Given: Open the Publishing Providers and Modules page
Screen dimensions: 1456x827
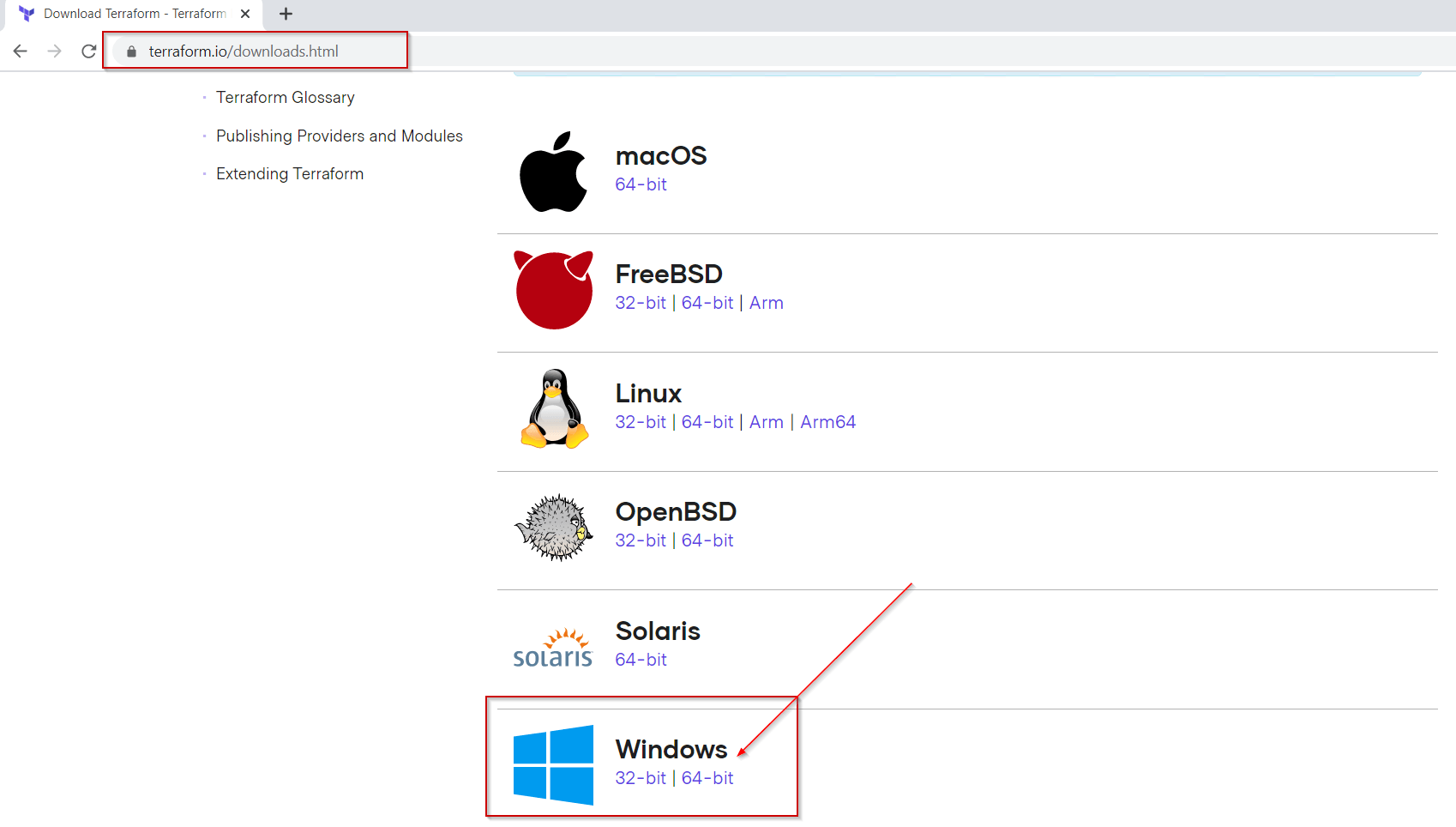Looking at the screenshot, I should [339, 136].
